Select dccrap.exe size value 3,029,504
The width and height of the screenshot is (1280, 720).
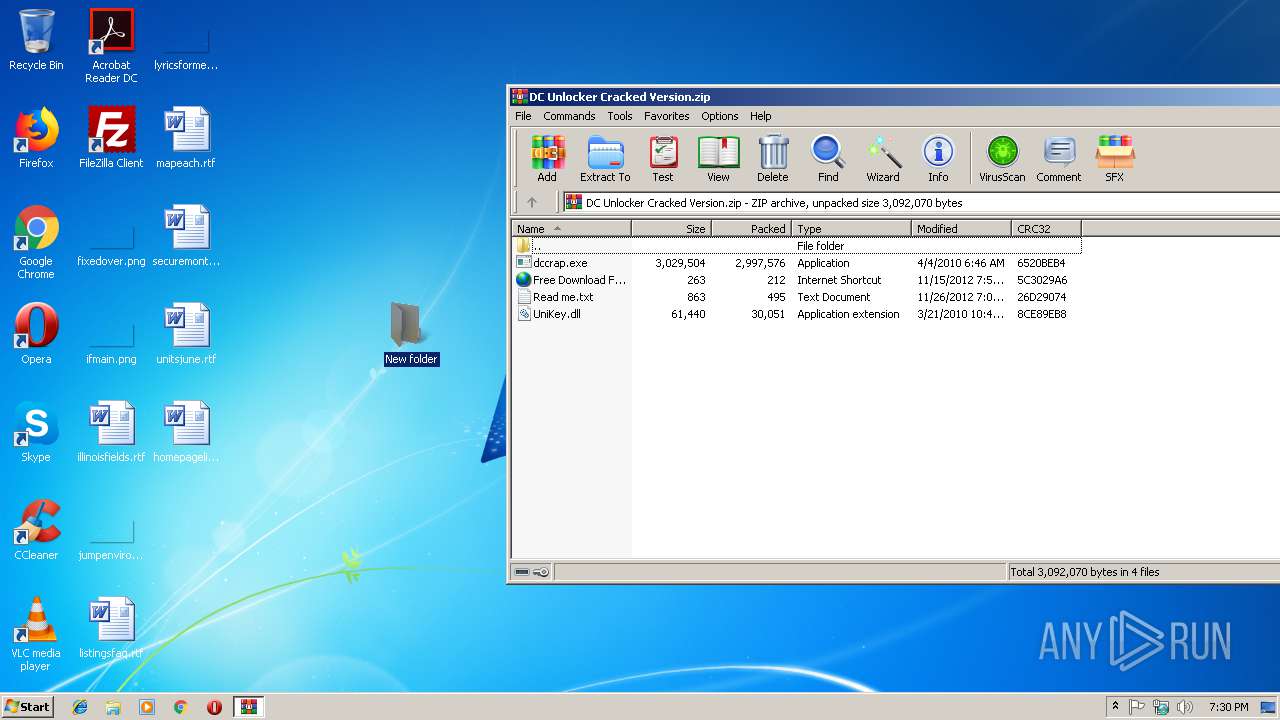pyautogui.click(x=680, y=263)
